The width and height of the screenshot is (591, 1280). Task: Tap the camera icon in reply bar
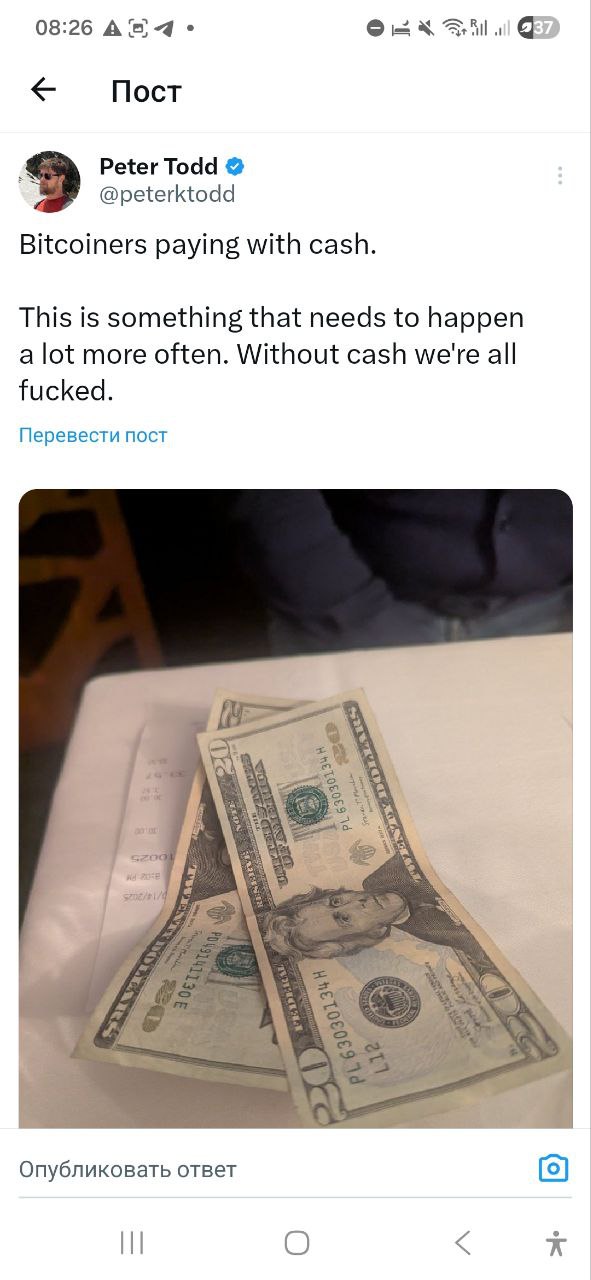[553, 1168]
